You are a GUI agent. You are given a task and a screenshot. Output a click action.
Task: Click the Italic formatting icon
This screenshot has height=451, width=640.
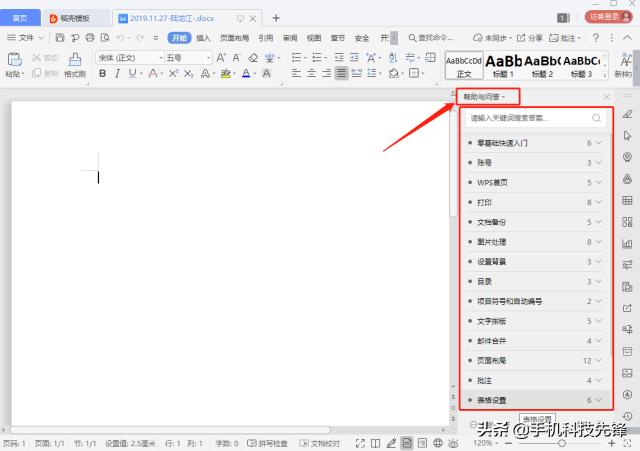117,74
